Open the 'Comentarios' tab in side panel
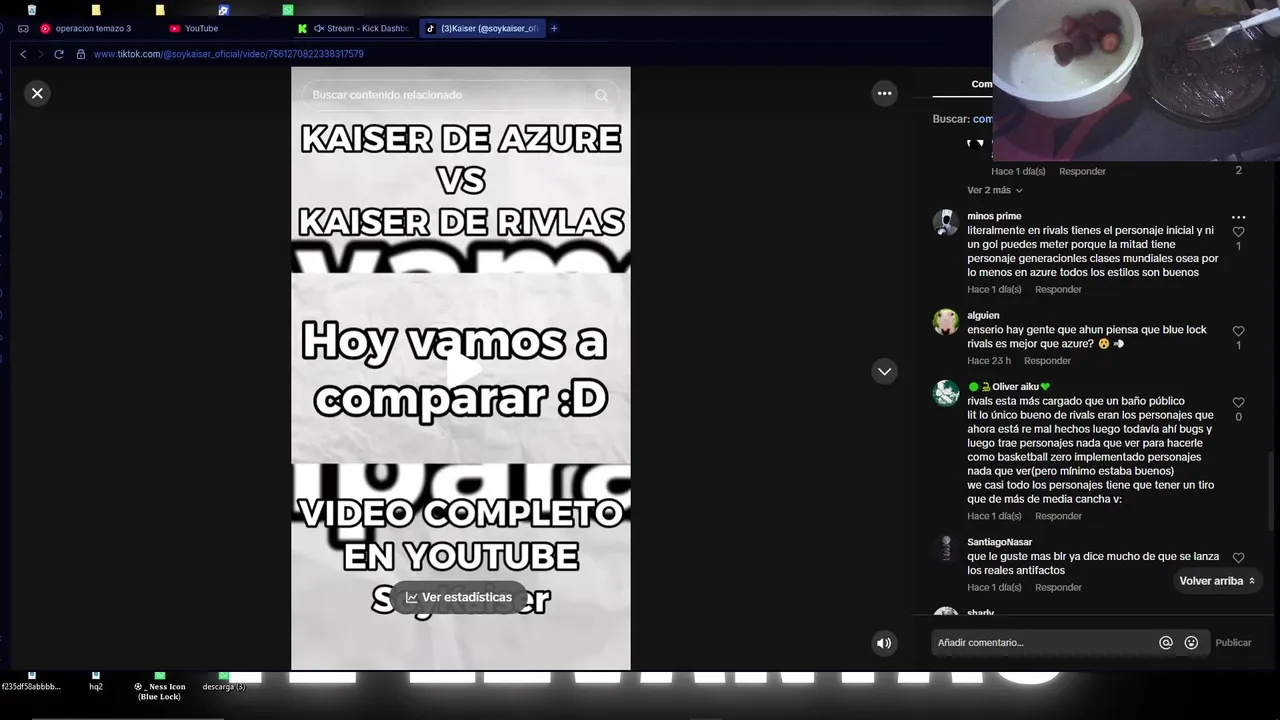Screen dimensions: 1280x720 [x=982, y=85]
